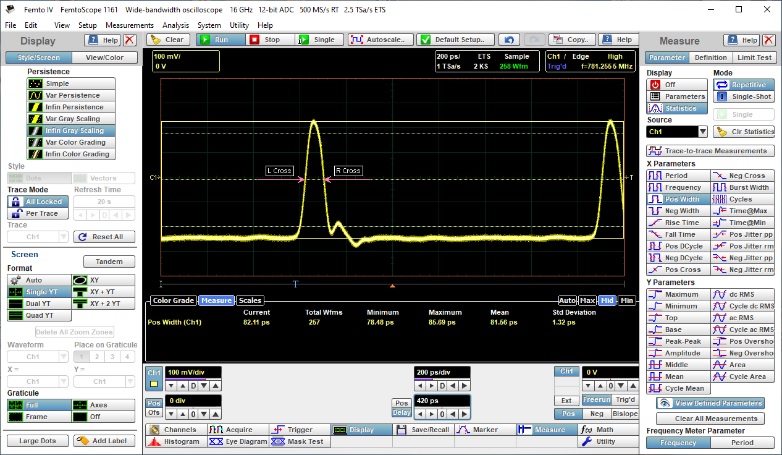Add the Peak-Peak measurement

click(x=676, y=342)
